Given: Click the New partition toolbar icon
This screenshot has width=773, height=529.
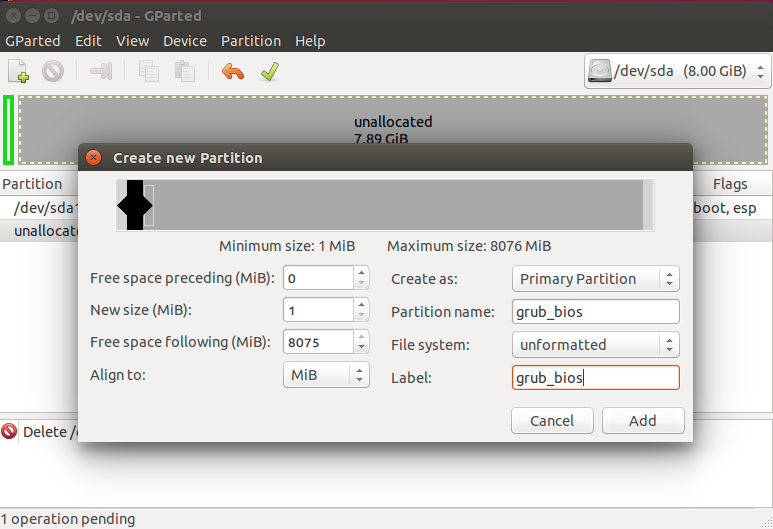Looking at the screenshot, I should coord(19,71).
